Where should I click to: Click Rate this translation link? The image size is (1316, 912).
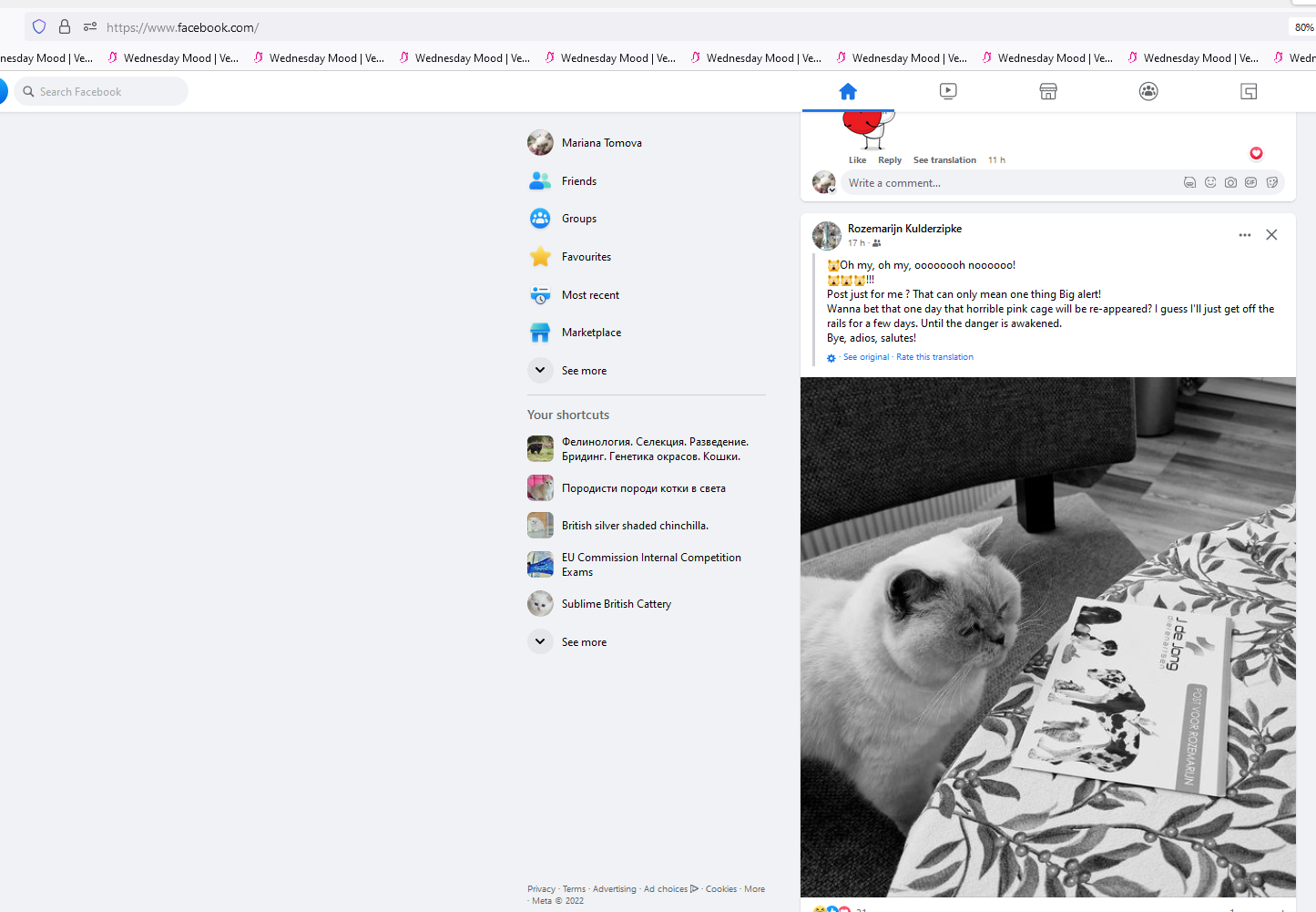pyautogui.click(x=934, y=357)
